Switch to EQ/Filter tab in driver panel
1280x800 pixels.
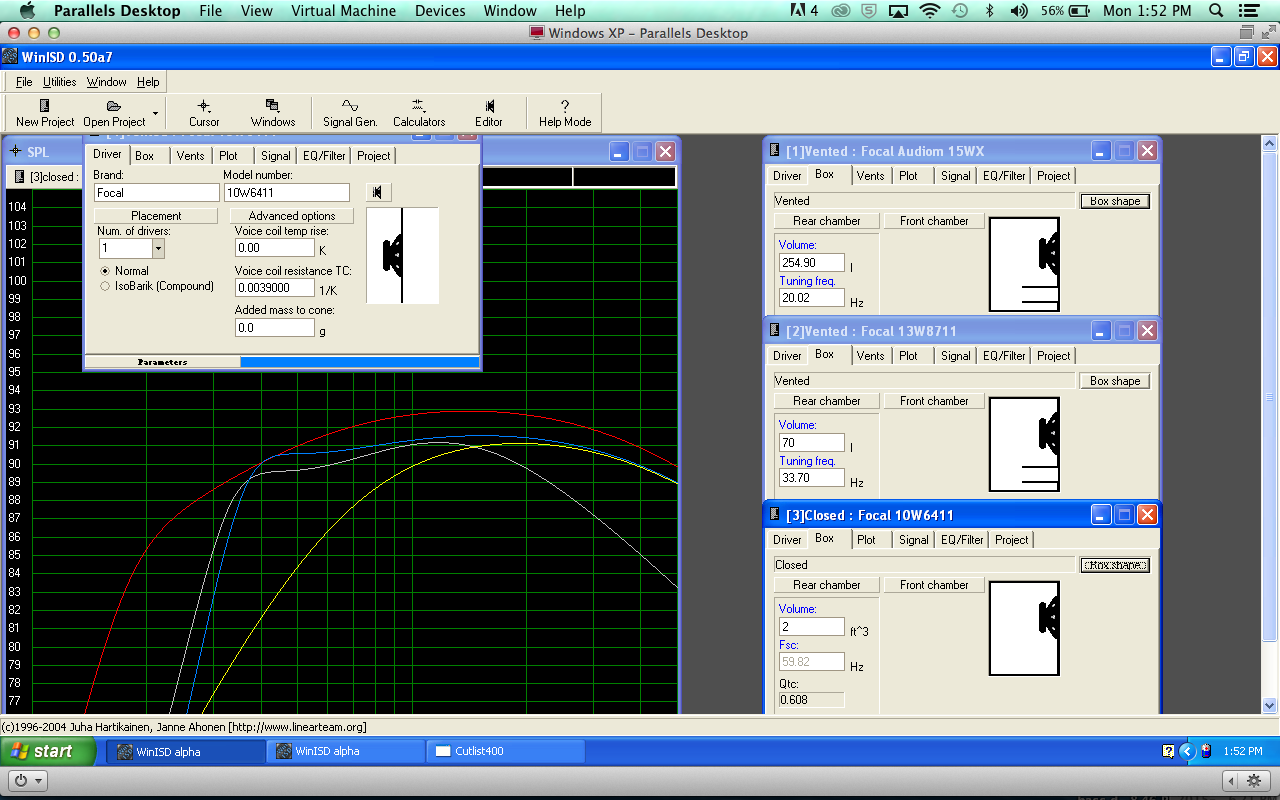coord(324,155)
